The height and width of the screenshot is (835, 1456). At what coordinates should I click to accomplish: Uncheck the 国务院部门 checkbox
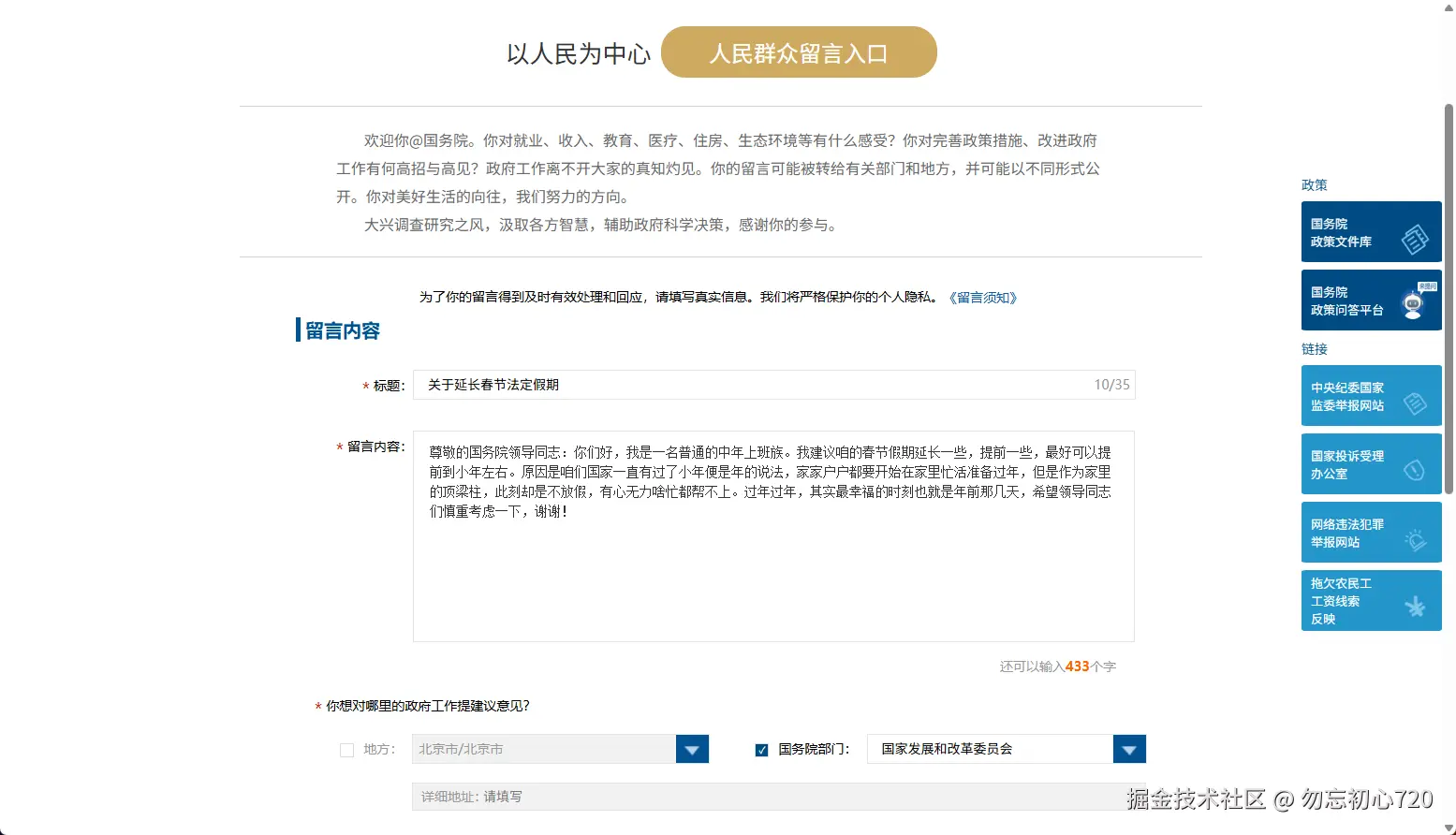pyautogui.click(x=761, y=749)
